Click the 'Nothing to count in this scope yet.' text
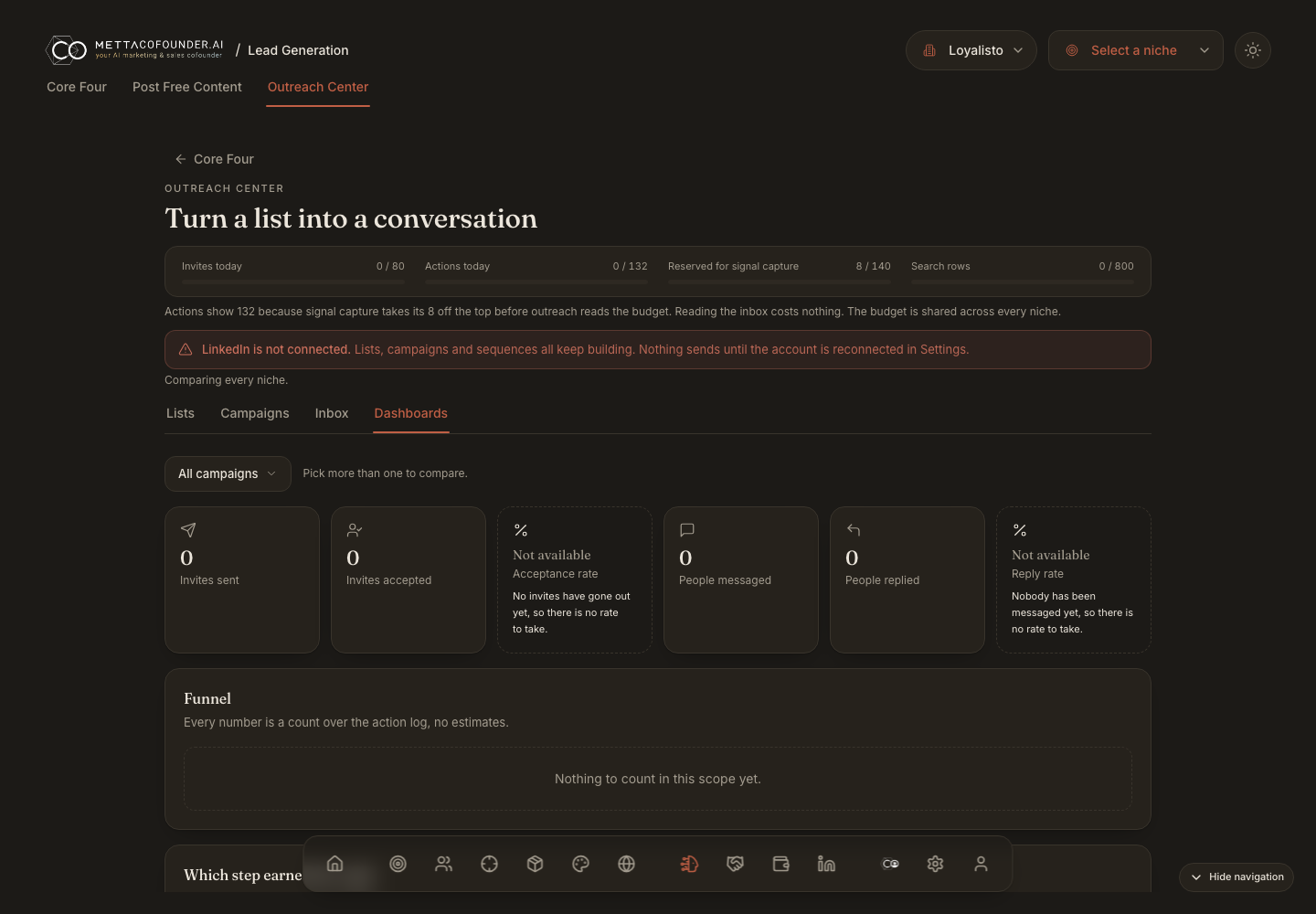Screen dimensions: 1316x914 click(658, 779)
